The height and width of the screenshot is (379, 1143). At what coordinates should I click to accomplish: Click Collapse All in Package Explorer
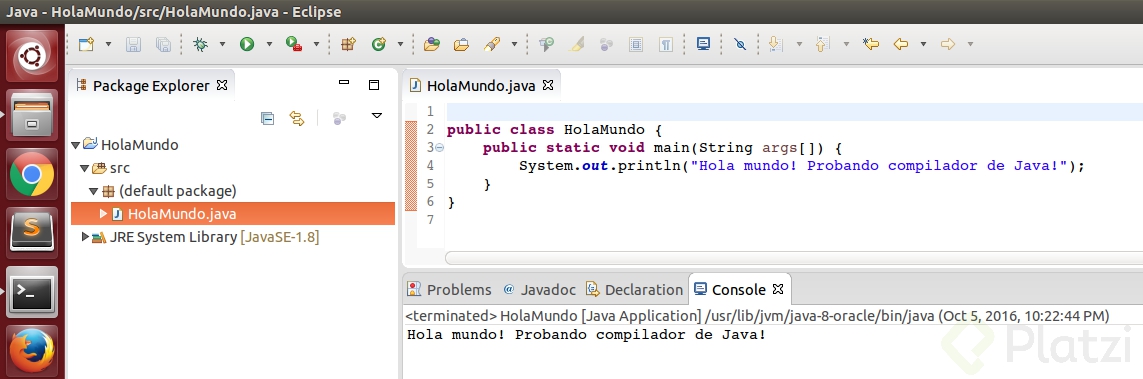pyautogui.click(x=268, y=118)
